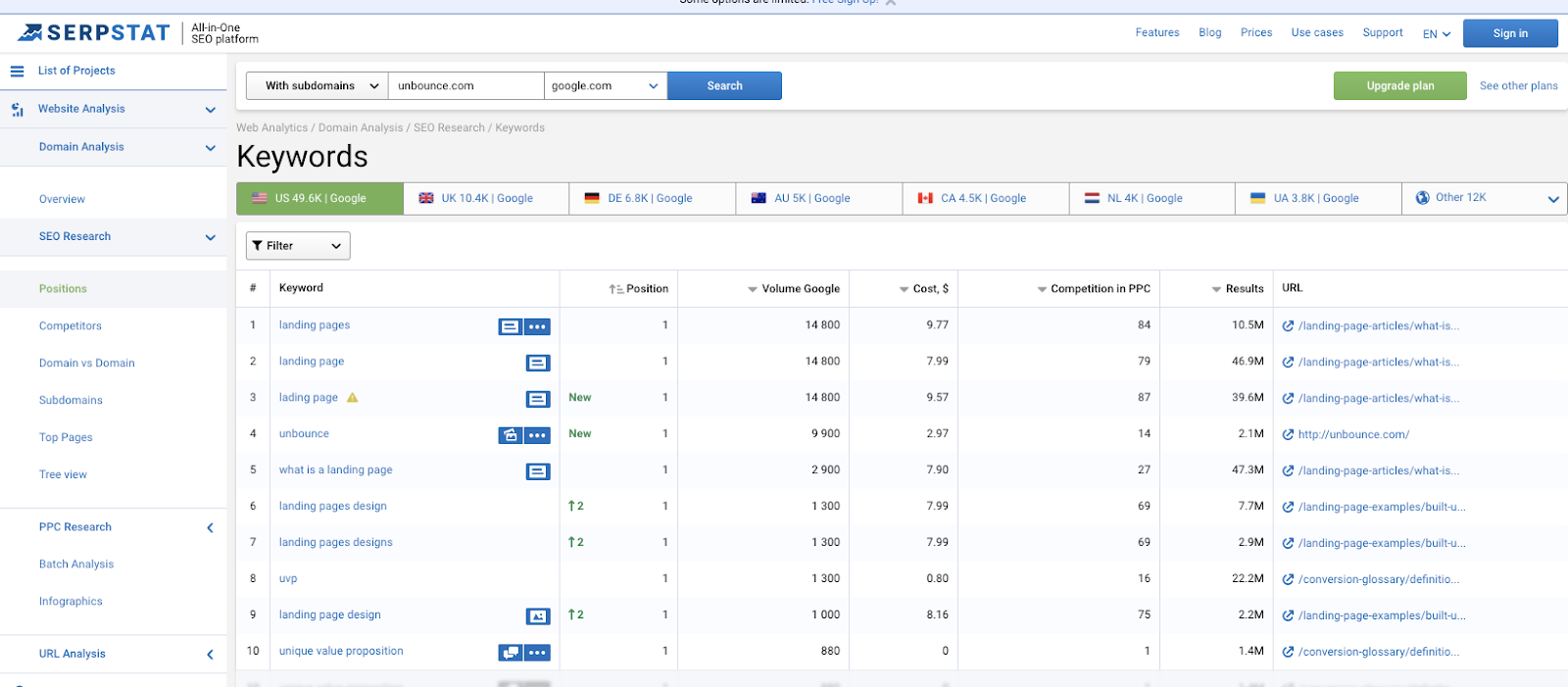Open three-dots icon in 'unbounce' row

(x=537, y=435)
